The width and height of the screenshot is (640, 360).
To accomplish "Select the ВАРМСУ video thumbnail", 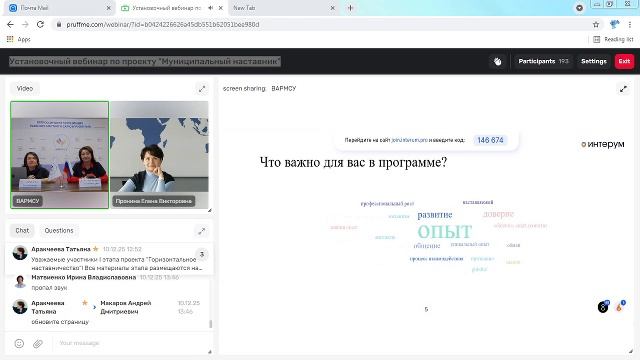I will (60, 155).
